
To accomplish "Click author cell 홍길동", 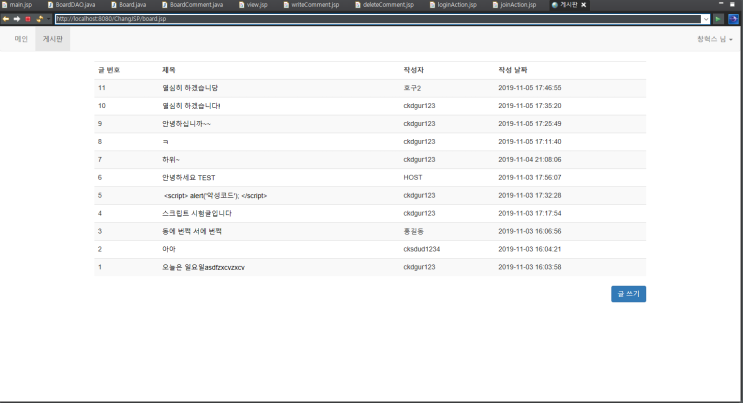I will [414, 231].
